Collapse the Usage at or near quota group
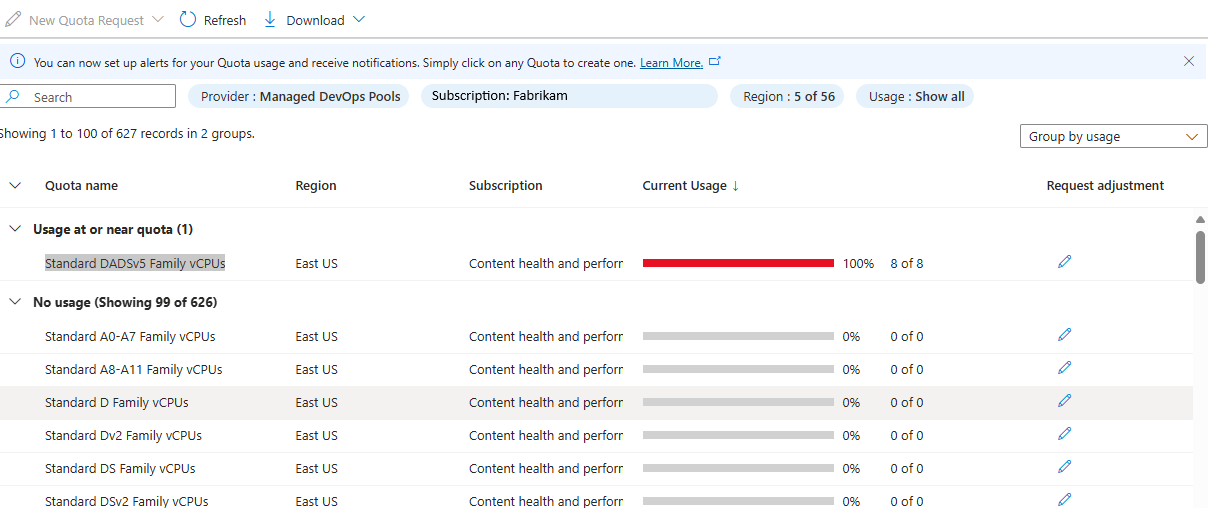Viewport: 1212px width, 508px height. point(14,229)
